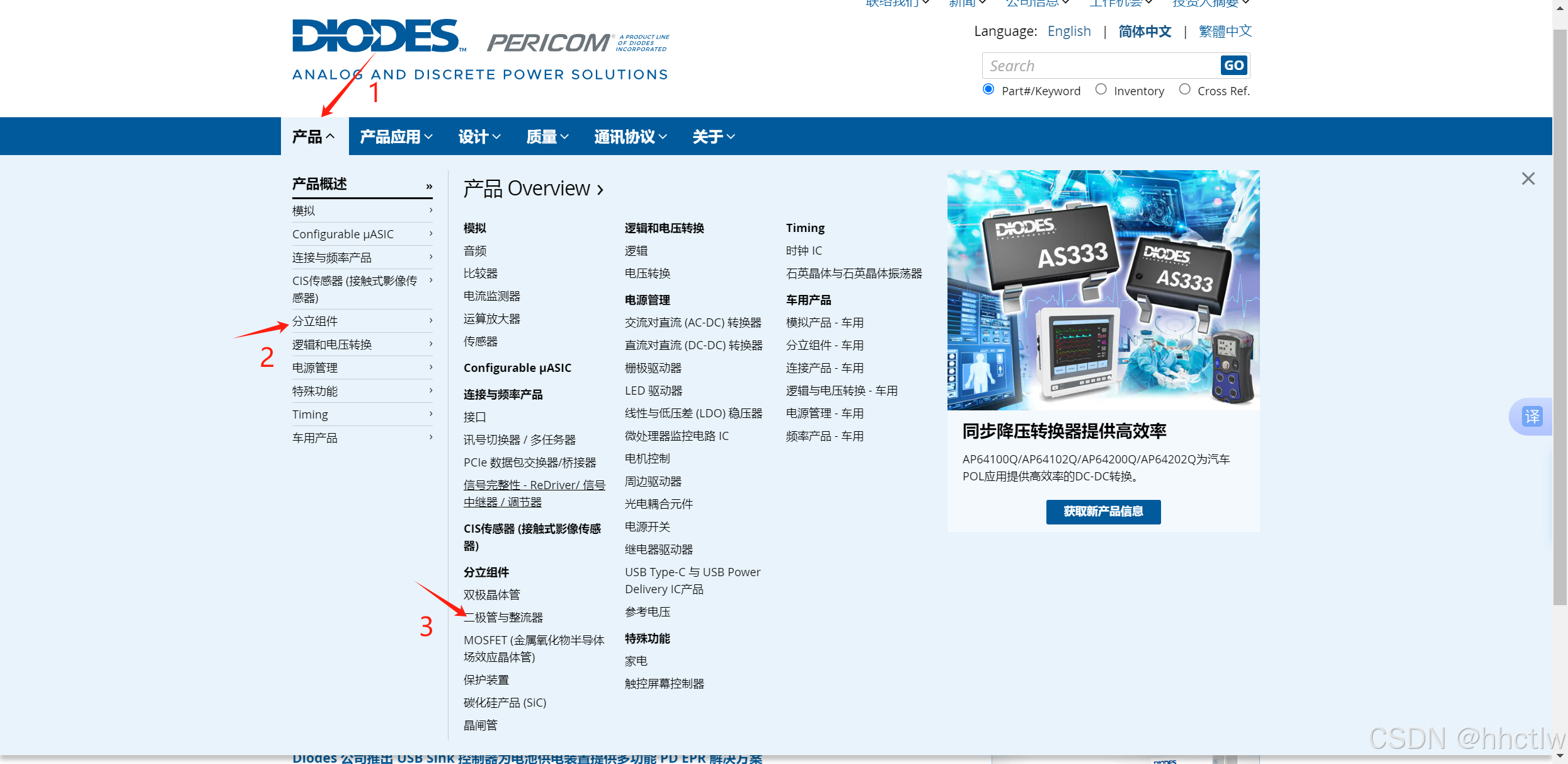1568x764 pixels.
Task: Expand the 电源管理 sidebar category
Action: [x=362, y=368]
